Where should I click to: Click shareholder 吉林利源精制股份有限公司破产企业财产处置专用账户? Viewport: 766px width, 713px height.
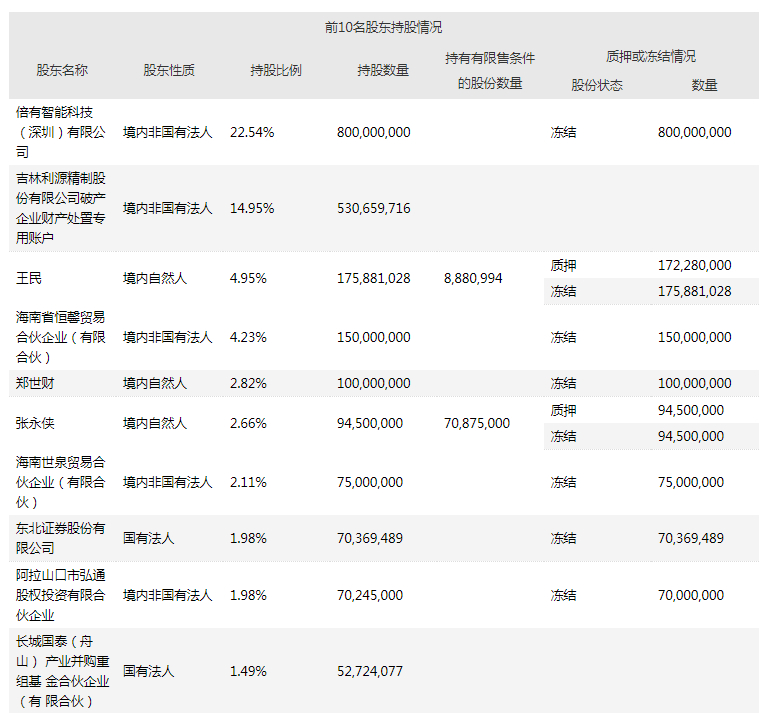click(x=61, y=208)
